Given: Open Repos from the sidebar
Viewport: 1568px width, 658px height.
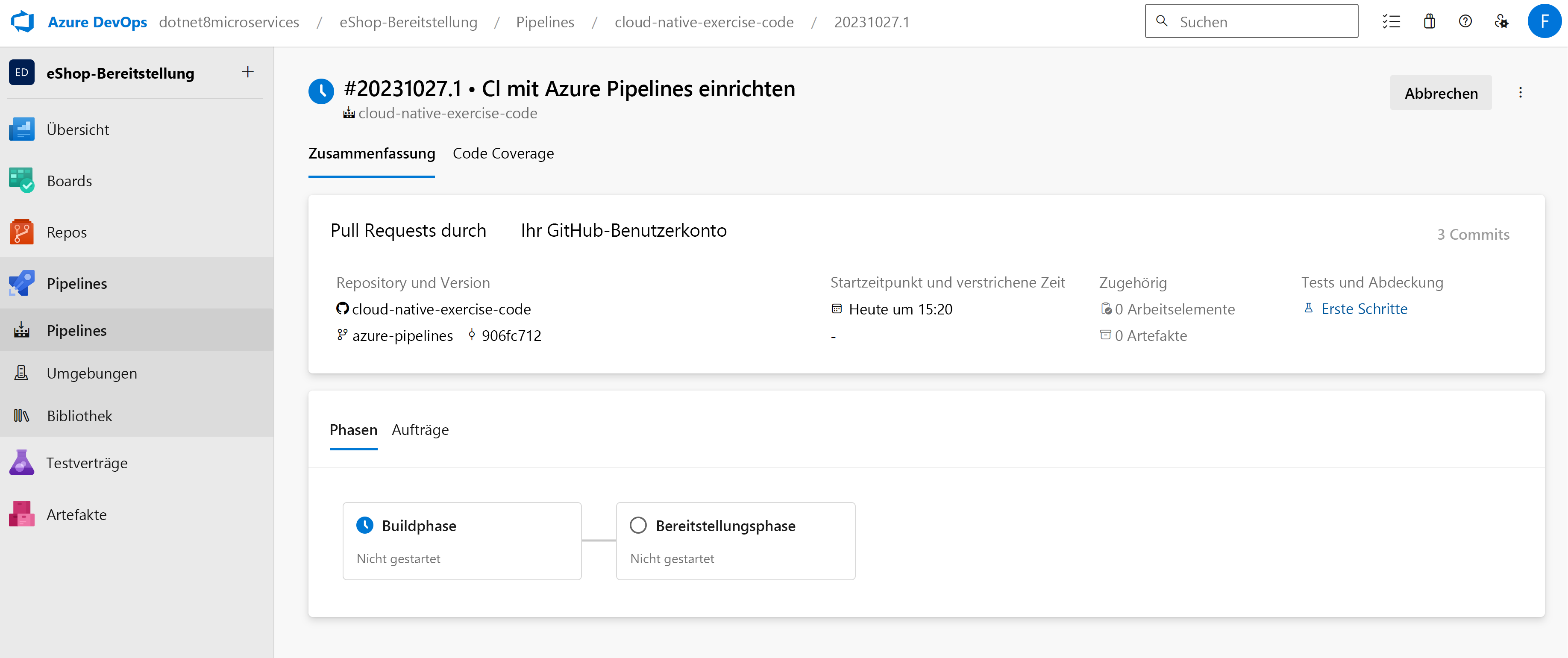Looking at the screenshot, I should pyautogui.click(x=66, y=232).
